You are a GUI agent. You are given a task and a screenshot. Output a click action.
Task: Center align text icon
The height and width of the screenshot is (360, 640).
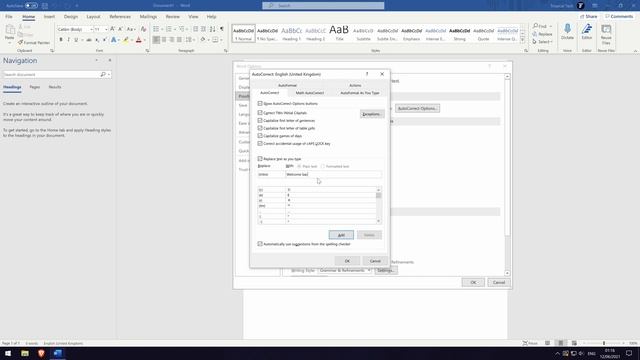[164, 40]
